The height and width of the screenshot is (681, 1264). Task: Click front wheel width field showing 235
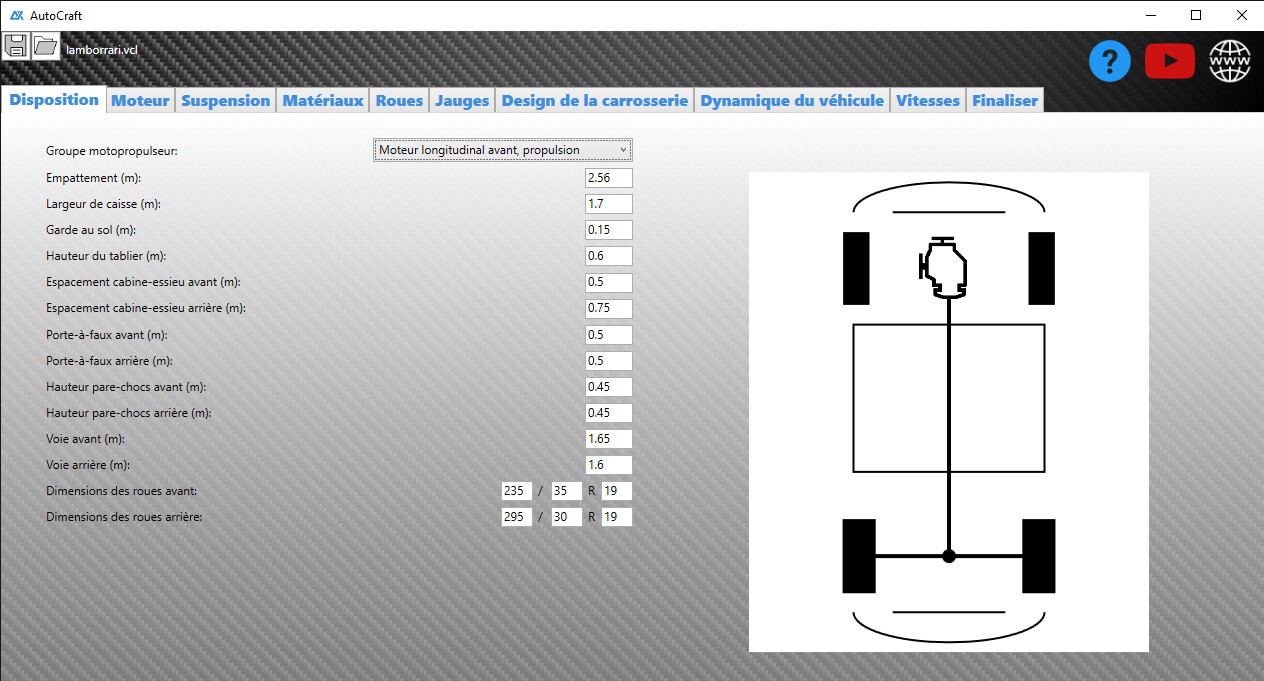[516, 491]
